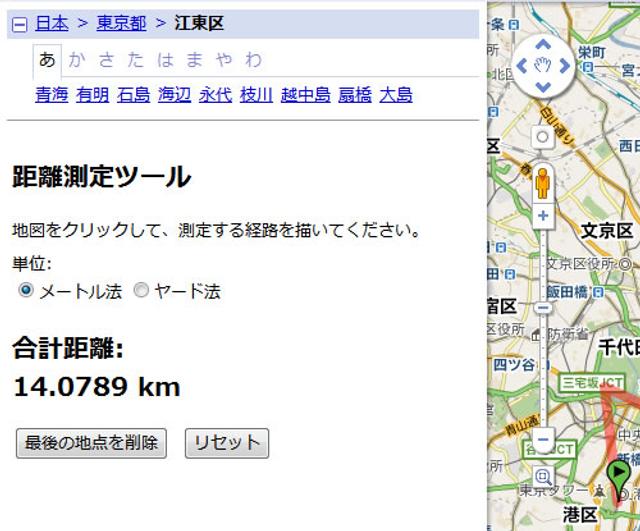Select the た kana tab

point(136,60)
